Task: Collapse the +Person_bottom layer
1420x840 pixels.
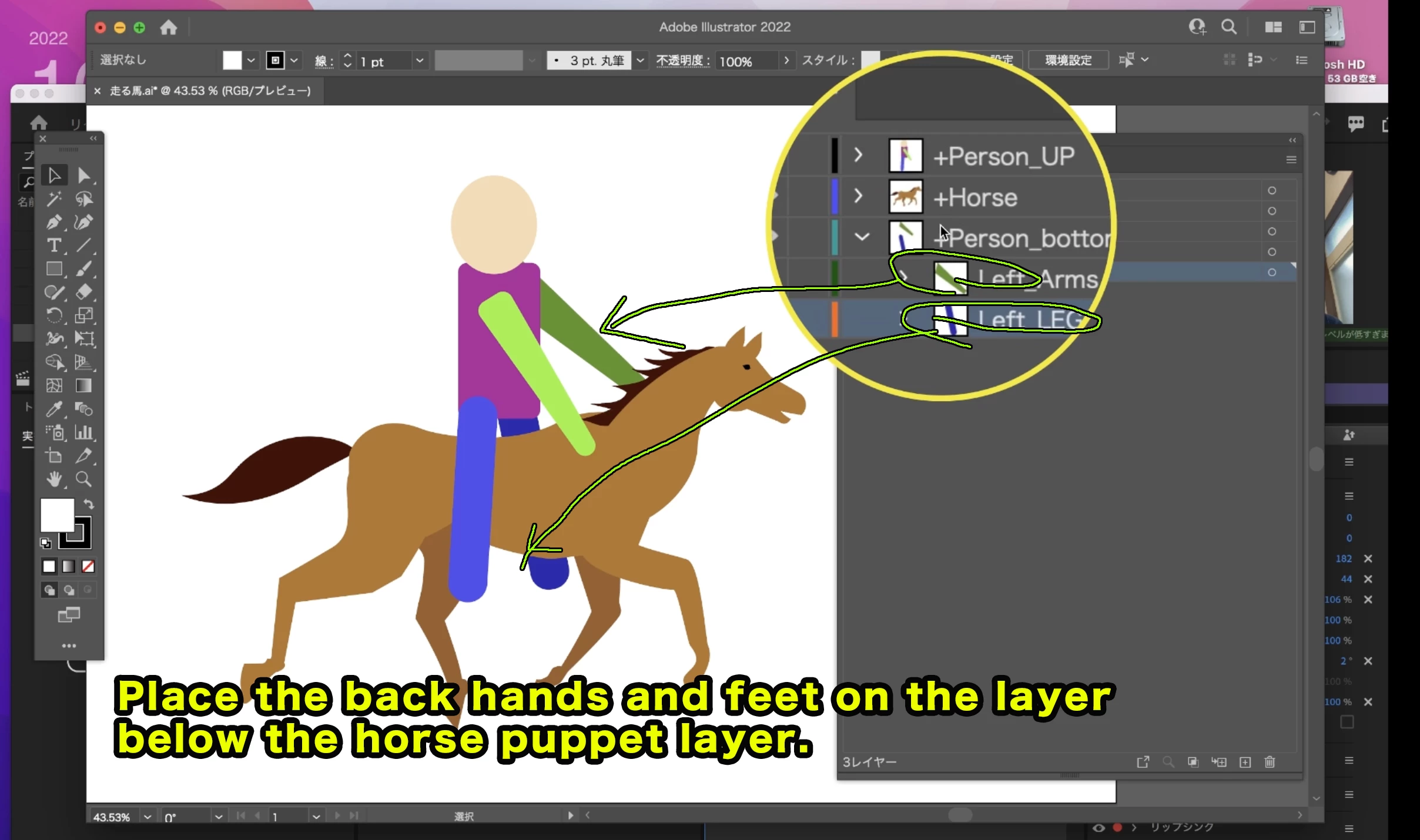Action: [x=862, y=237]
